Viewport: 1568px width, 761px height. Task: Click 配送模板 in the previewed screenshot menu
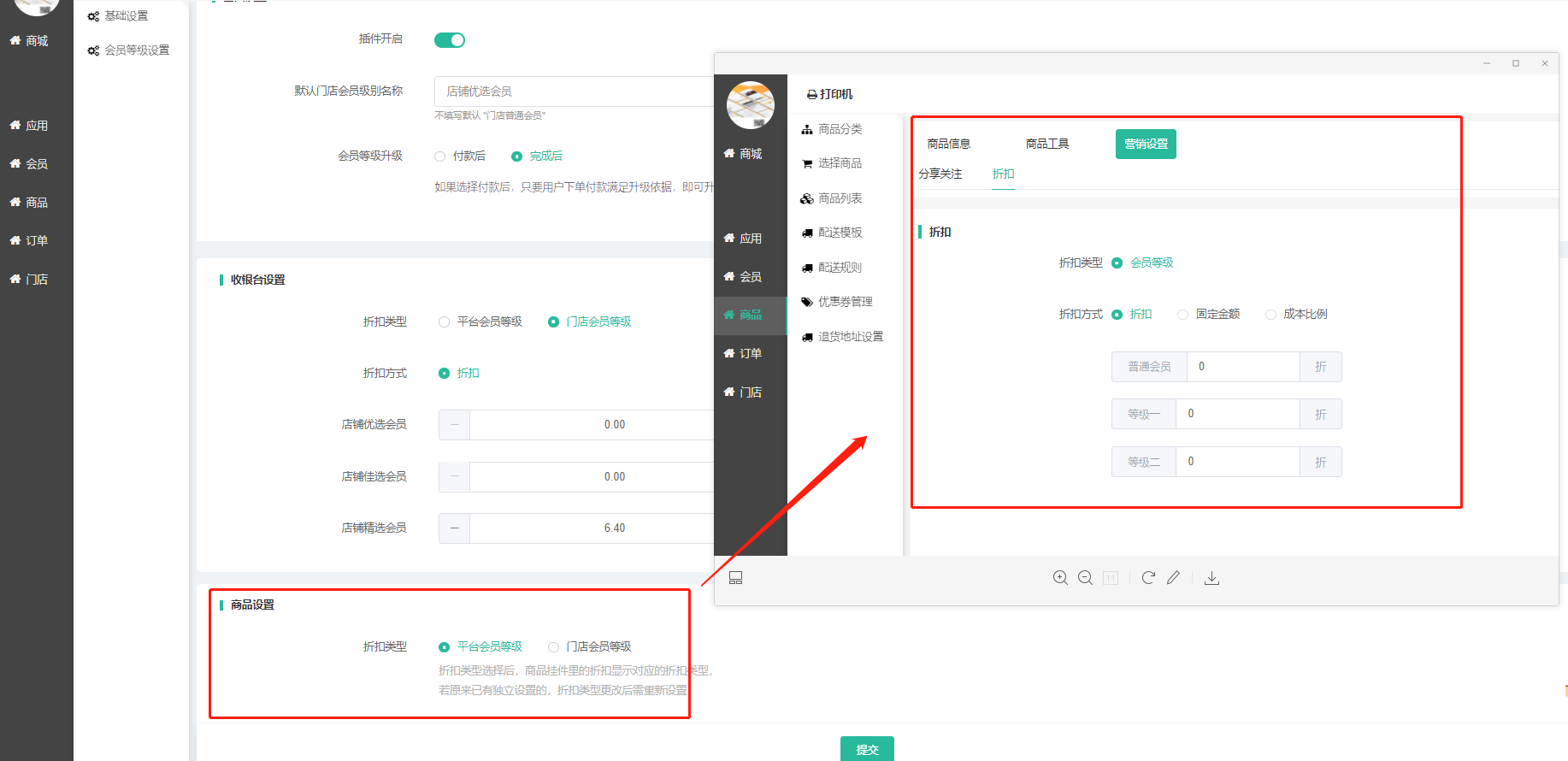tap(832, 233)
